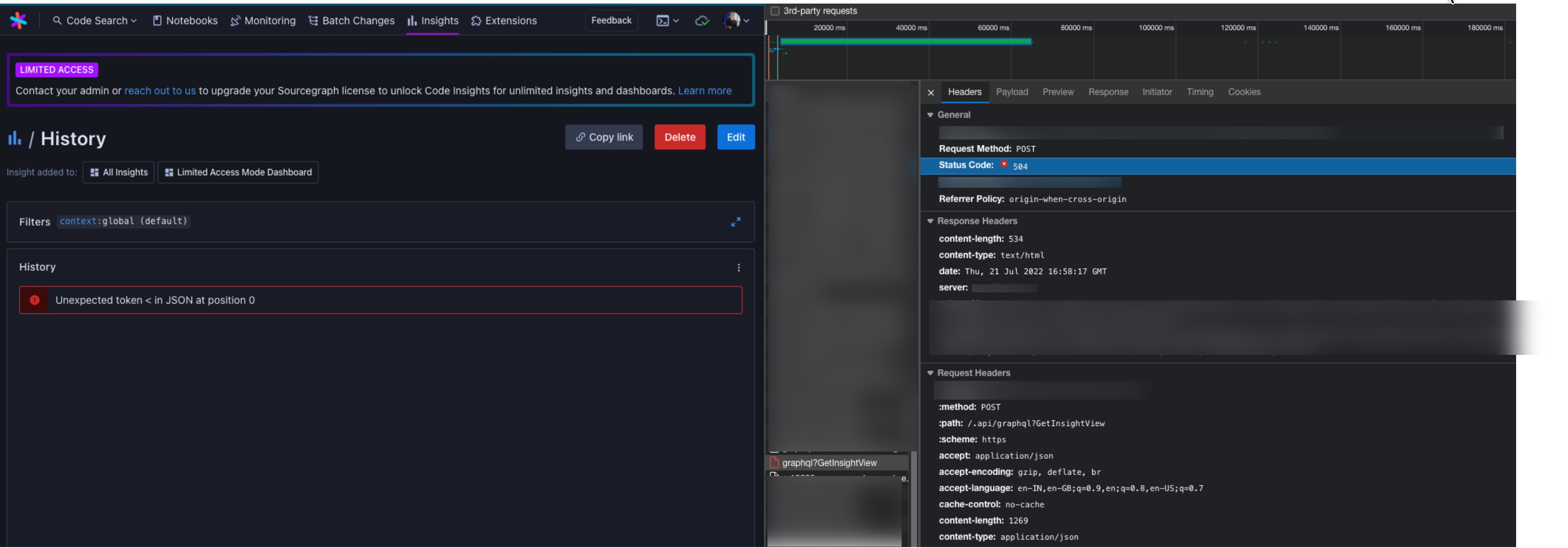This screenshot has height=548, width=1568.
Task: Open History card three-dot options menu
Action: (x=738, y=268)
